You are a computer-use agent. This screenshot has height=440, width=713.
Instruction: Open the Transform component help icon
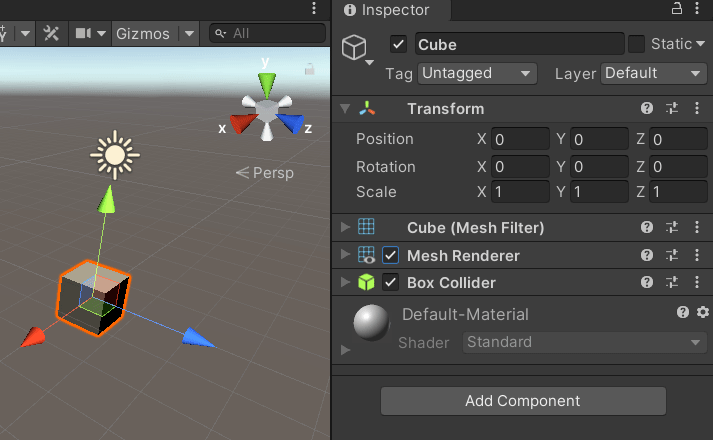click(647, 109)
